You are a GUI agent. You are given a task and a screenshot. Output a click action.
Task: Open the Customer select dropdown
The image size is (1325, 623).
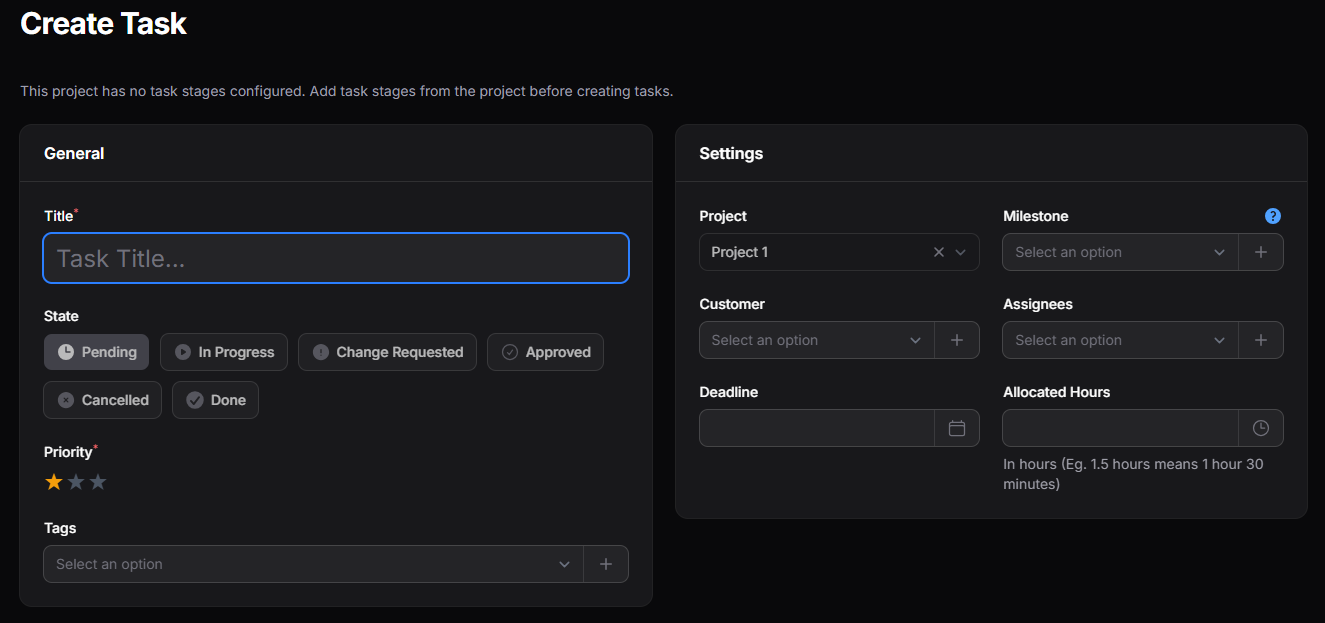point(817,340)
